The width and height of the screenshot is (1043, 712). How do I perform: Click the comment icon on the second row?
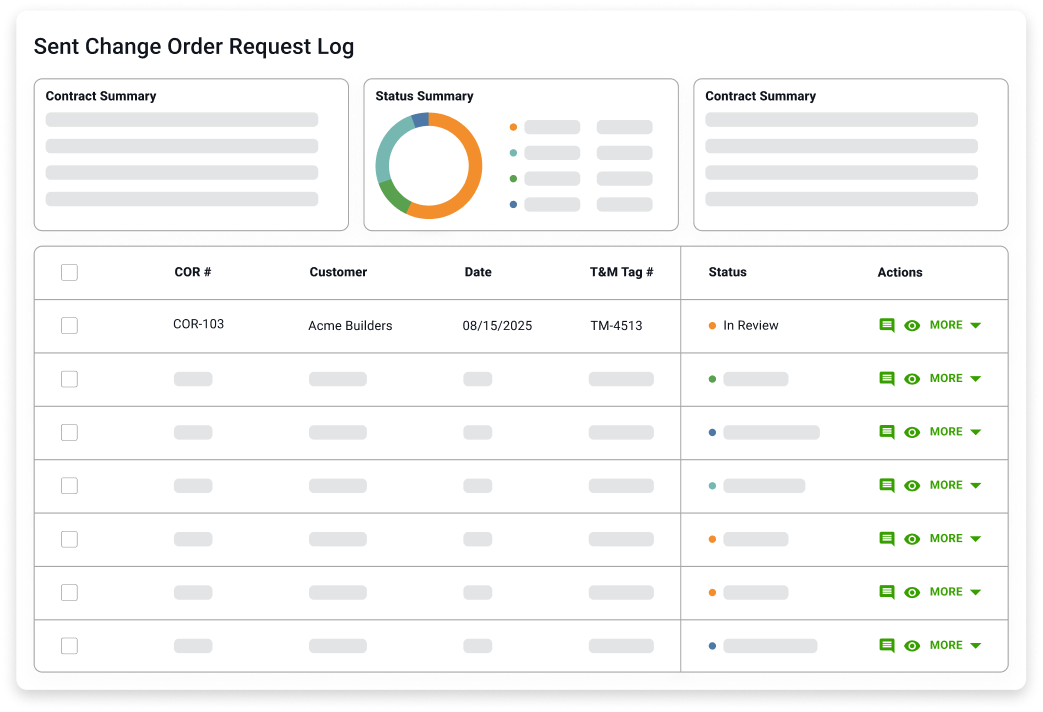coord(886,378)
